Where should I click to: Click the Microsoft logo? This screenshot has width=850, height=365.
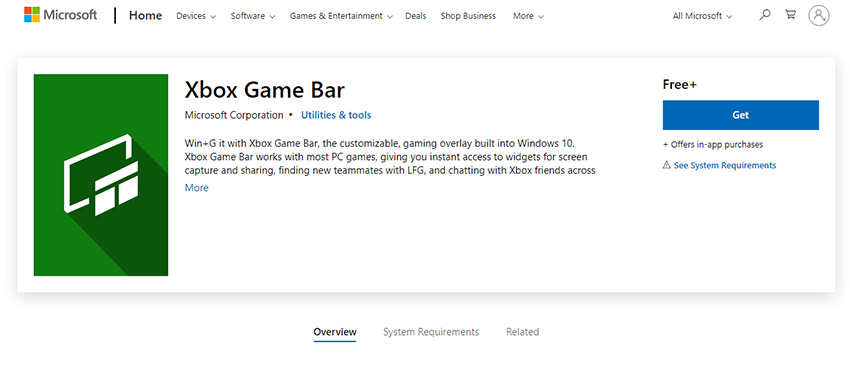pyautogui.click(x=60, y=15)
